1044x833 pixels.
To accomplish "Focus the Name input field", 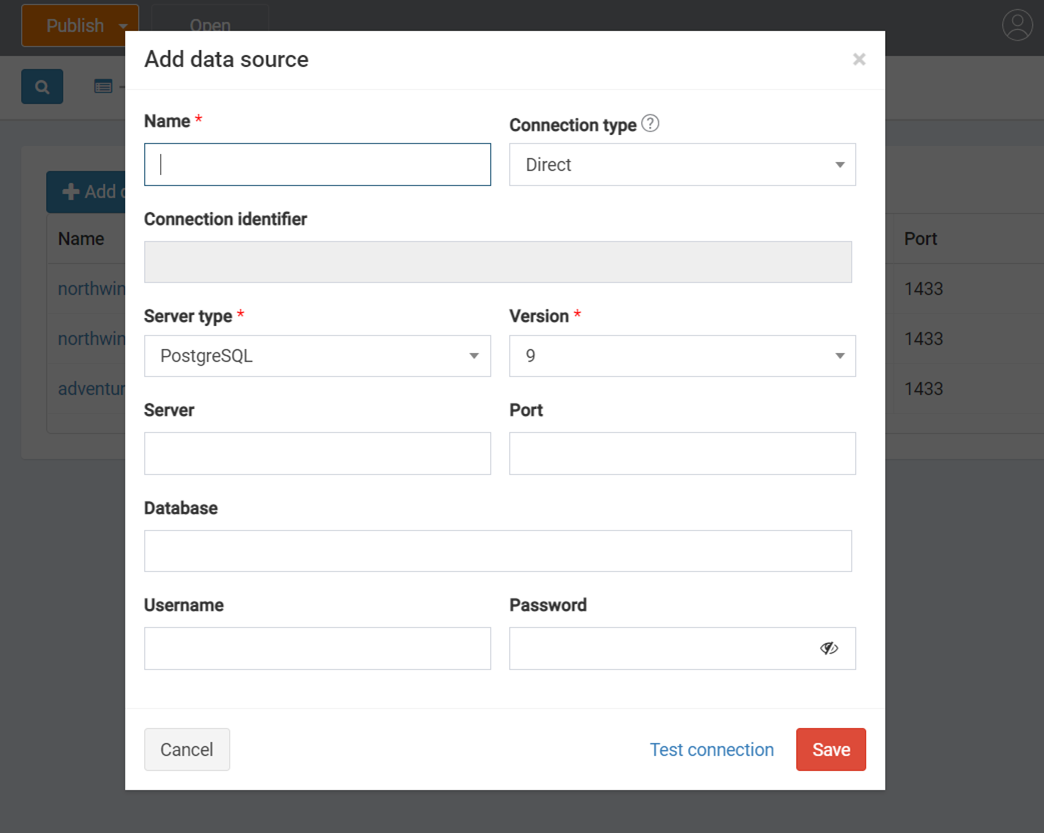I will (x=317, y=164).
